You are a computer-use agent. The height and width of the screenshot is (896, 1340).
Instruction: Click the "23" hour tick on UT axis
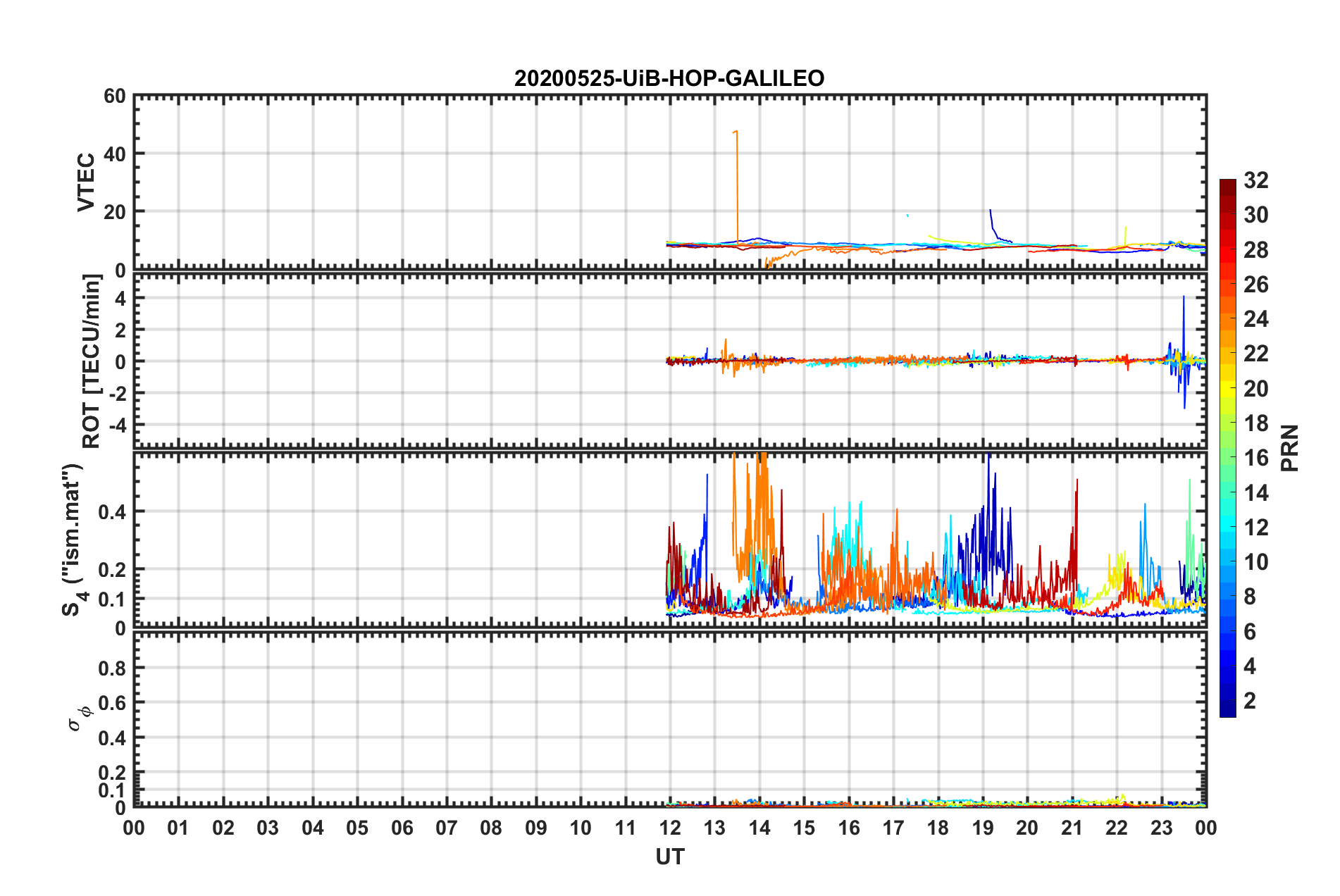pyautogui.click(x=1162, y=828)
